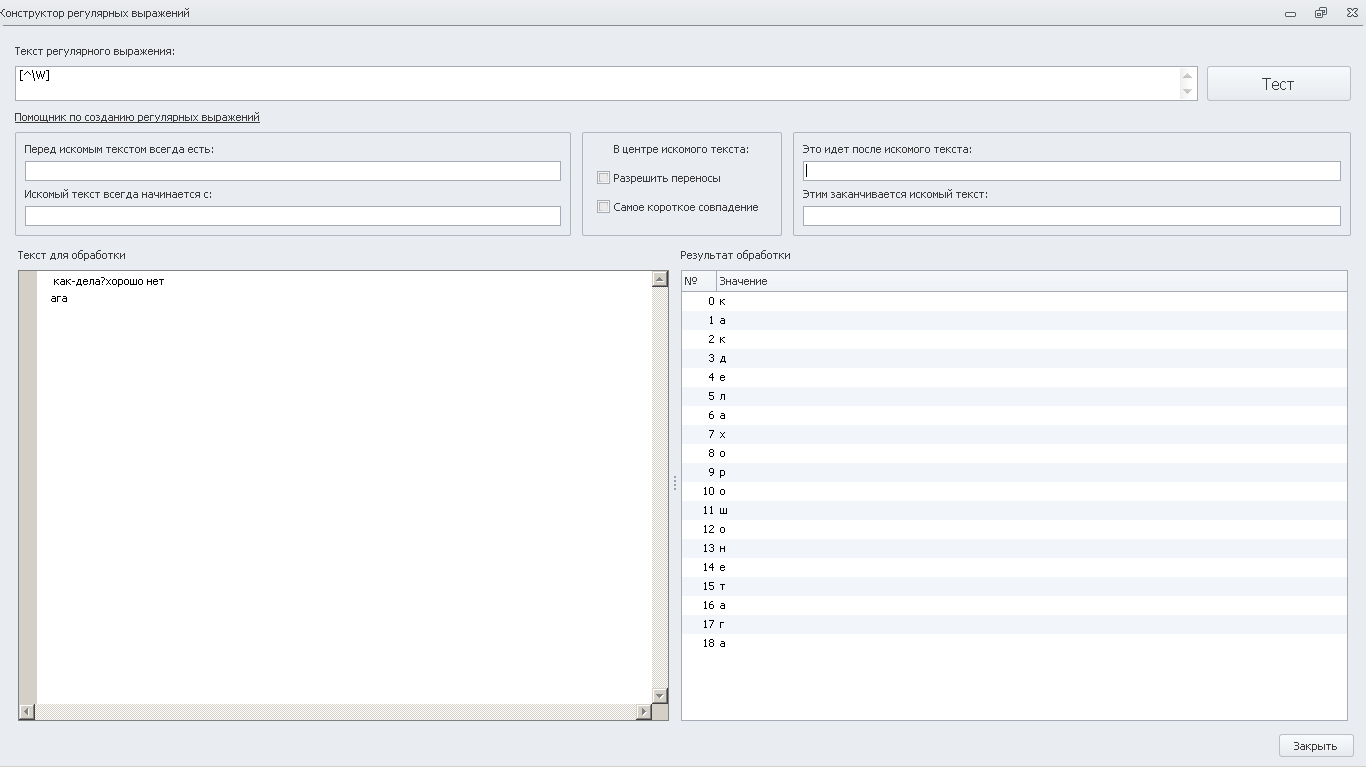Select result row 10 with value о

point(1014,491)
